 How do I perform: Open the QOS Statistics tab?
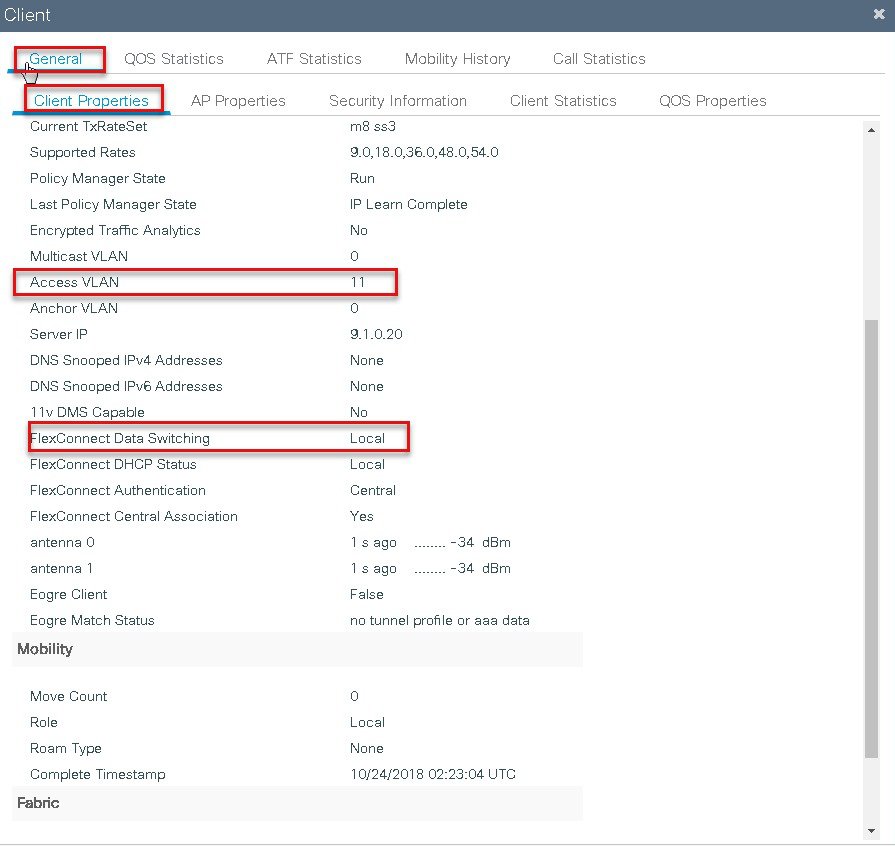(x=174, y=59)
